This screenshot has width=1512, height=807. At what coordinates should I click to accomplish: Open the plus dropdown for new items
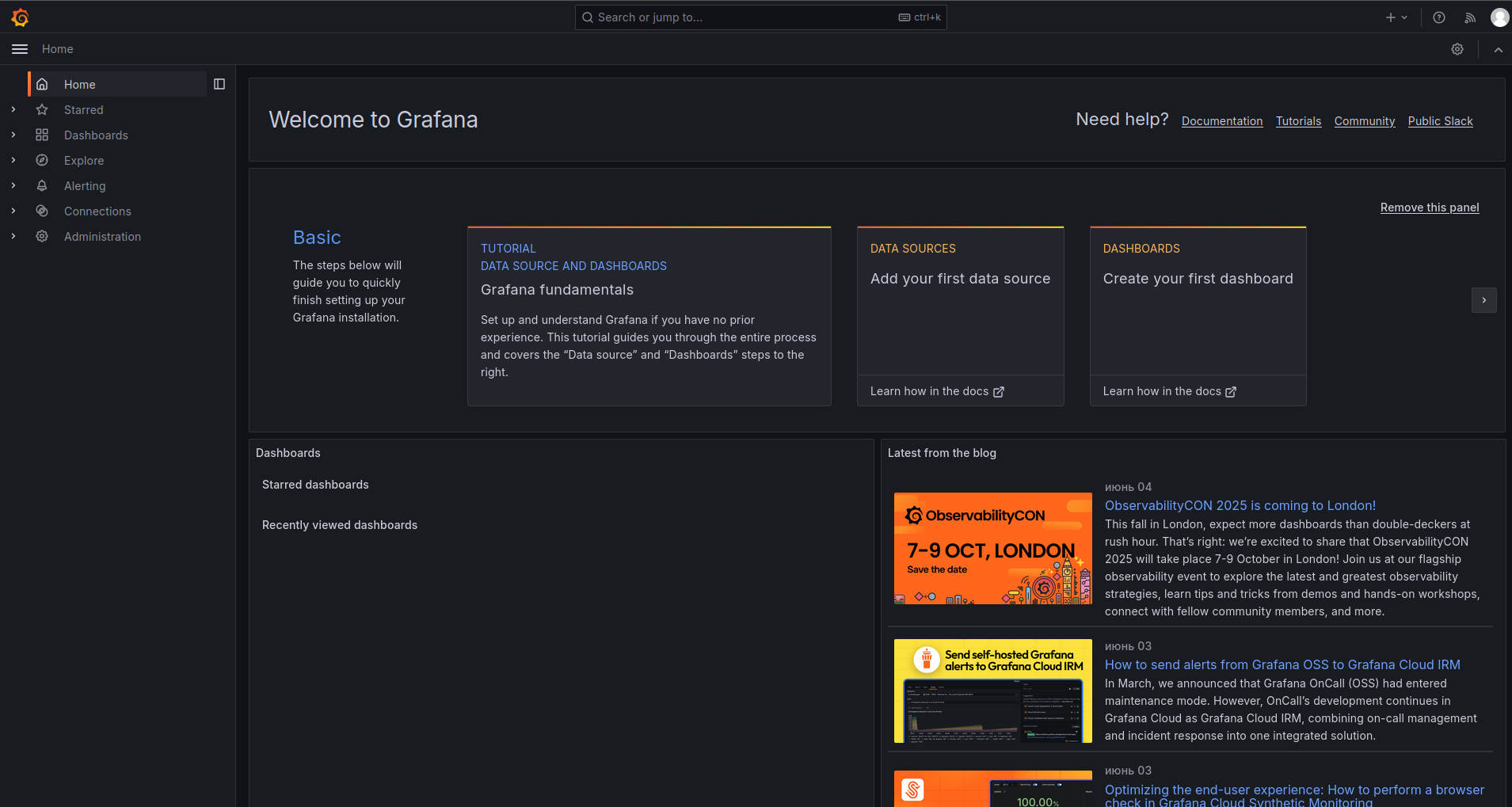point(1396,17)
